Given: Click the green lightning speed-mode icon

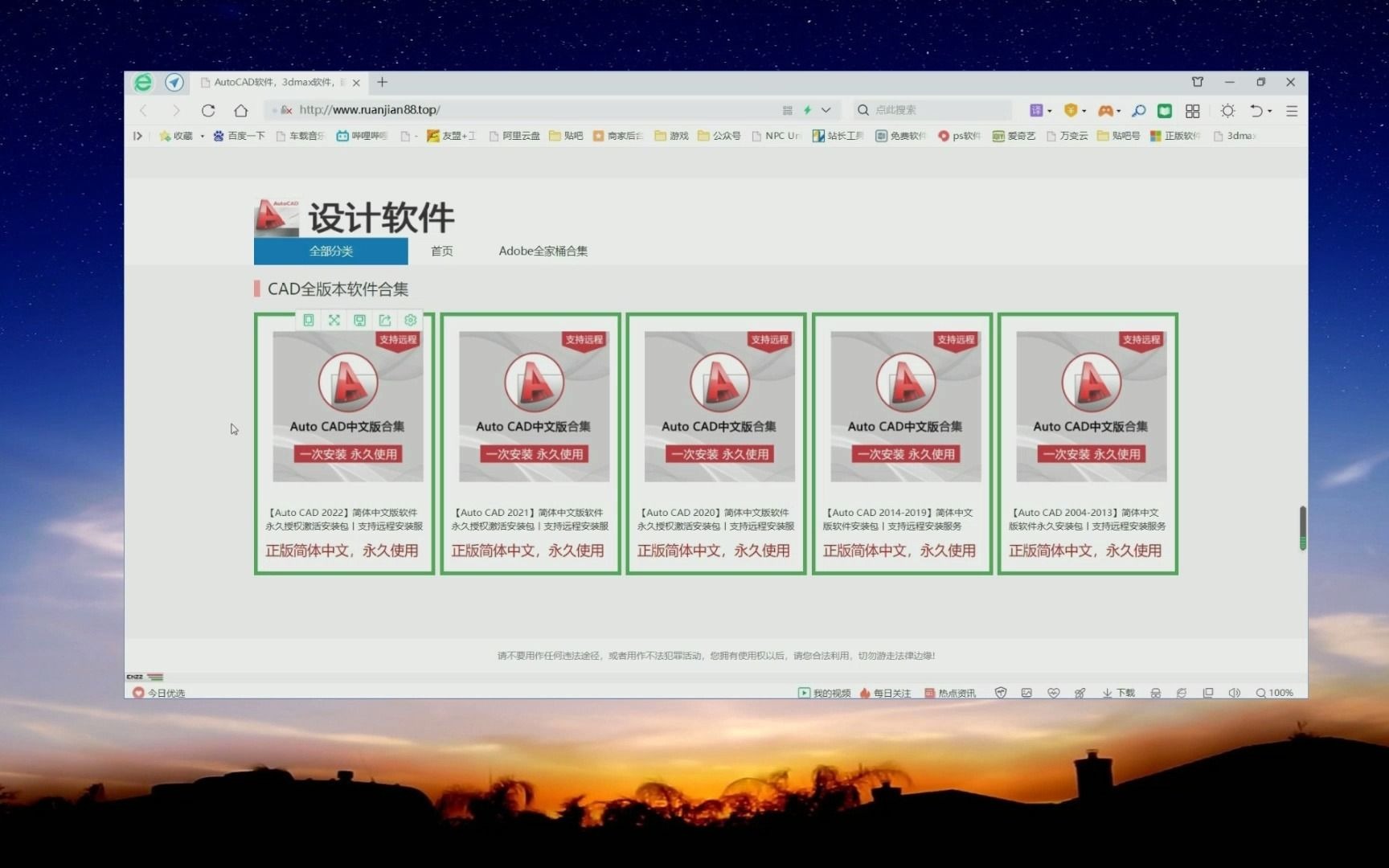Looking at the screenshot, I should (x=808, y=110).
